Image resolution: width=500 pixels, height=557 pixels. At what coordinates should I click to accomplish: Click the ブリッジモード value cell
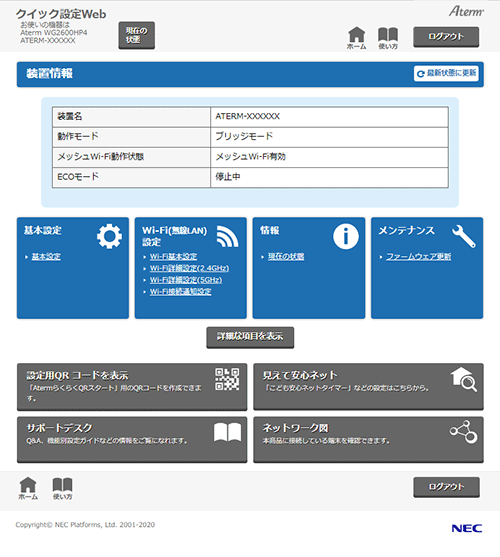click(329, 137)
